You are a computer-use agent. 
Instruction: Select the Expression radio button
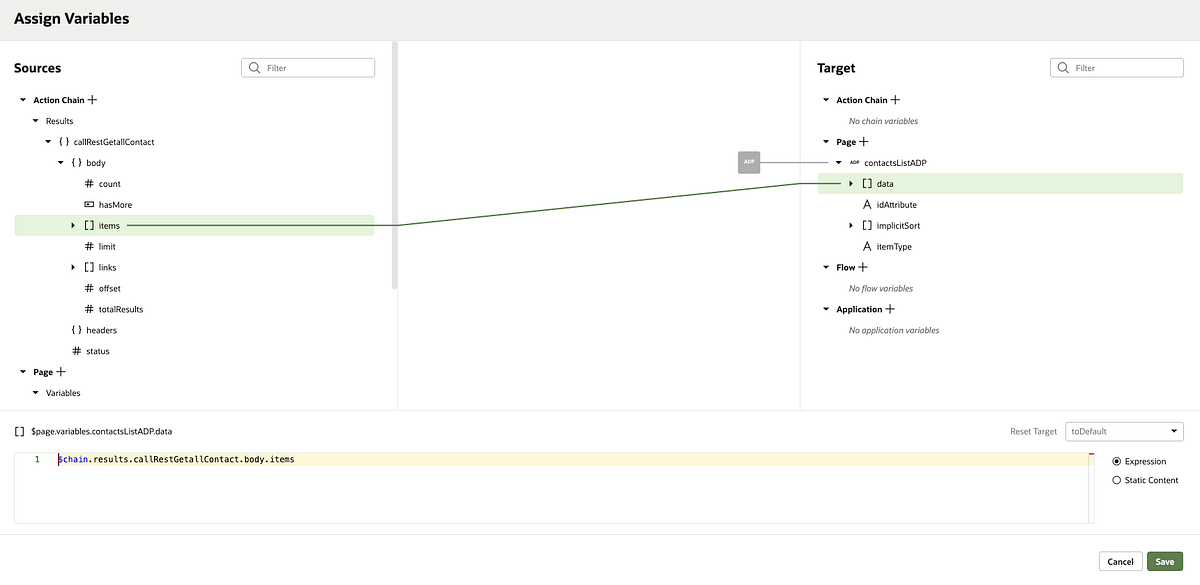click(1117, 461)
